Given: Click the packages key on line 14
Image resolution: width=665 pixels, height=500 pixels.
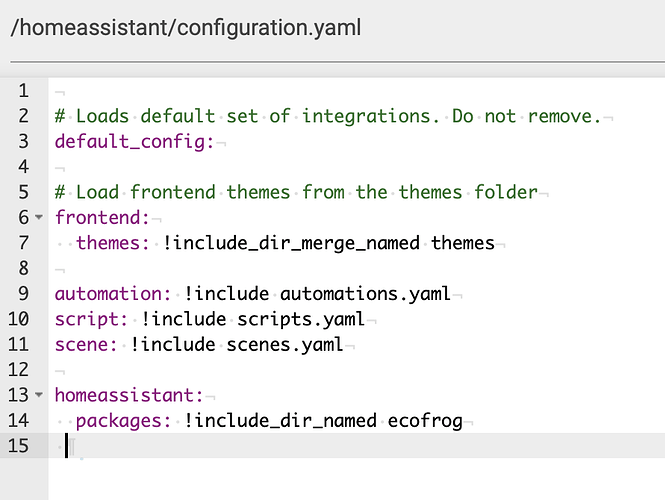Looking at the screenshot, I should coord(123,421).
